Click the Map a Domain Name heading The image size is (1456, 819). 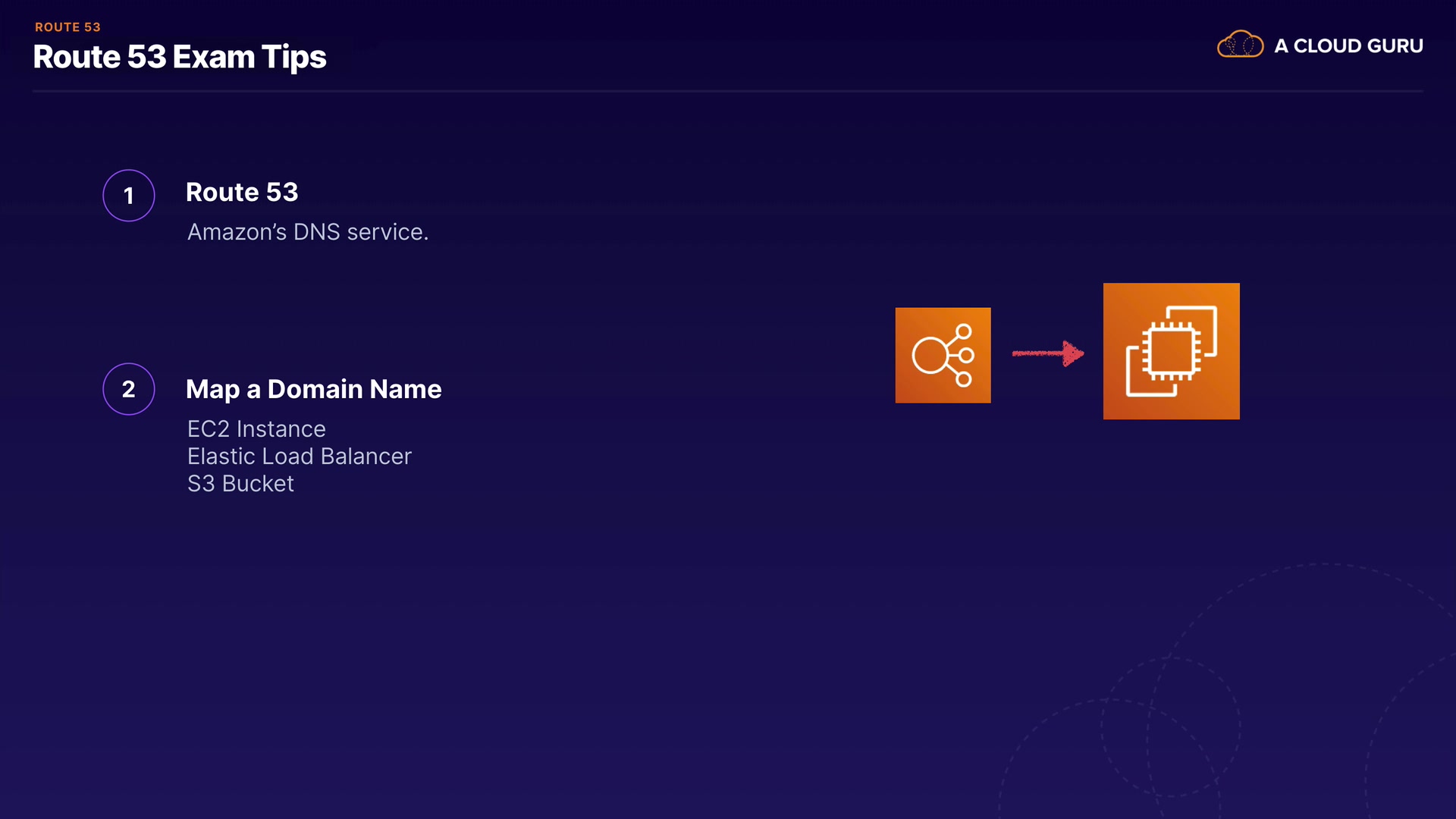[x=313, y=389]
